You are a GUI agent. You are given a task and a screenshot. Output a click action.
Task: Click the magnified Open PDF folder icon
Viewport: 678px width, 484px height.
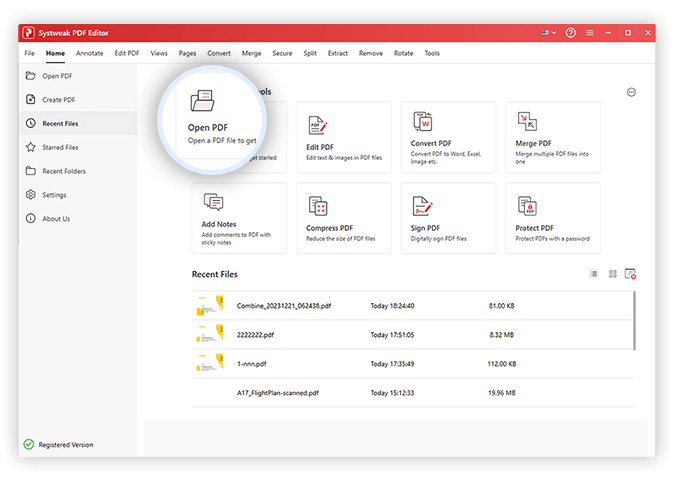pos(202,101)
